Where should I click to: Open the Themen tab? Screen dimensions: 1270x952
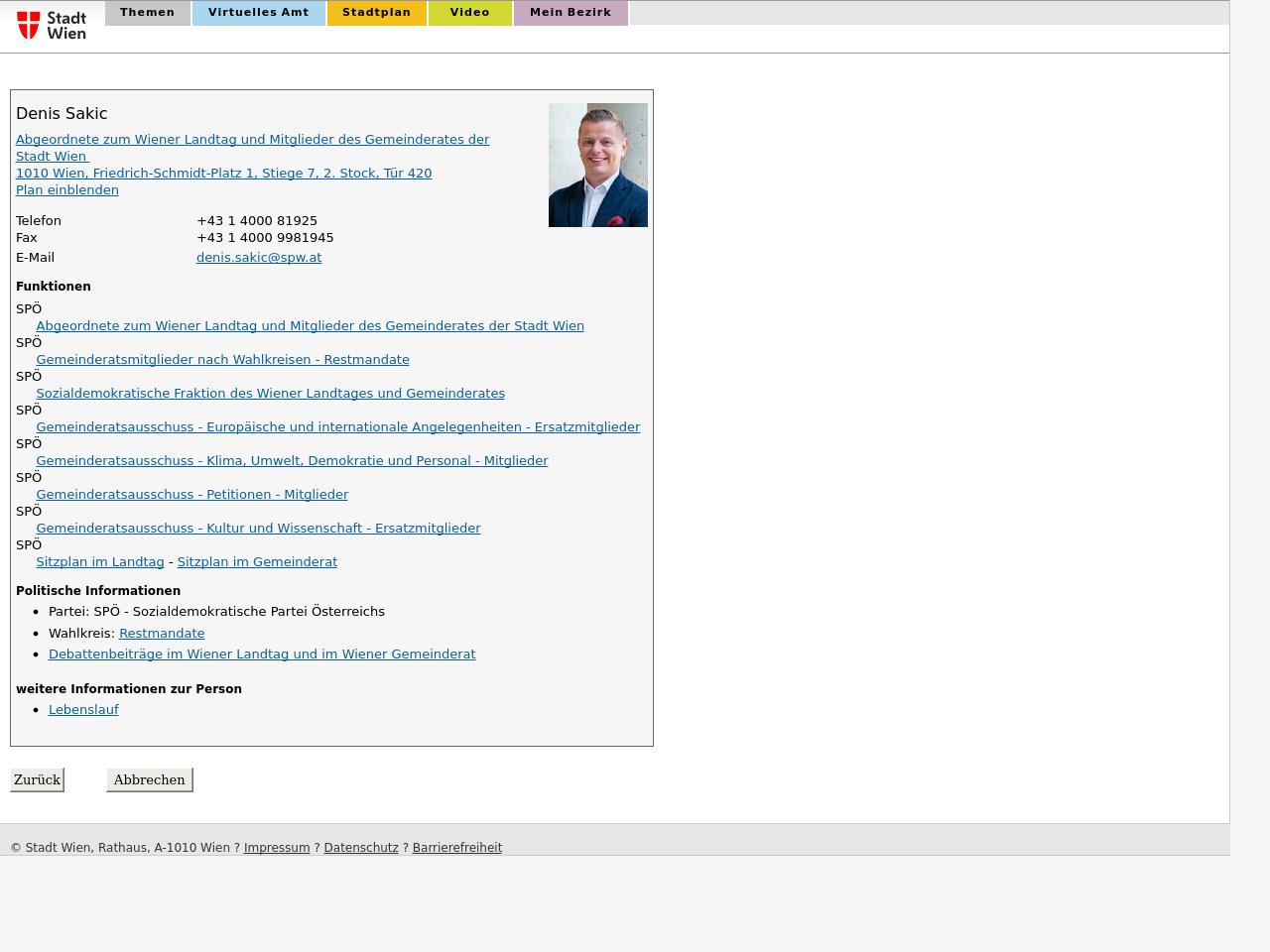147,13
